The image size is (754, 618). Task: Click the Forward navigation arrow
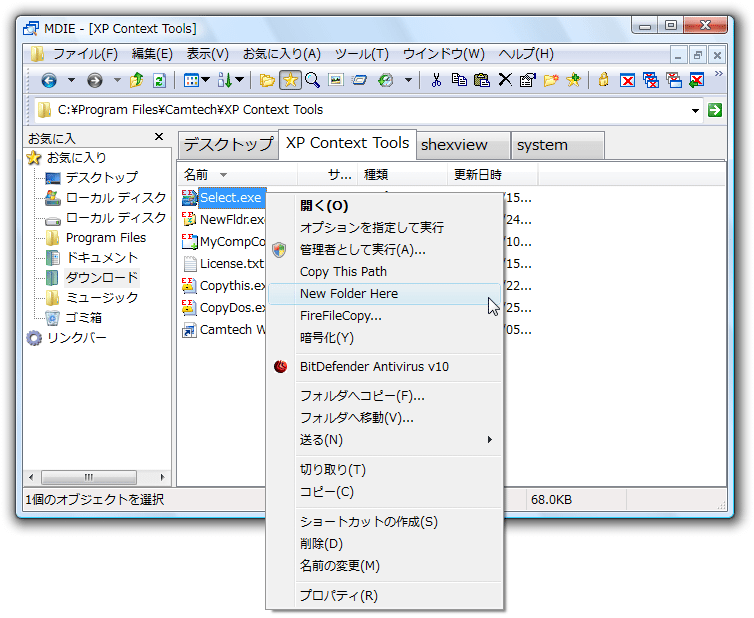coord(95,80)
